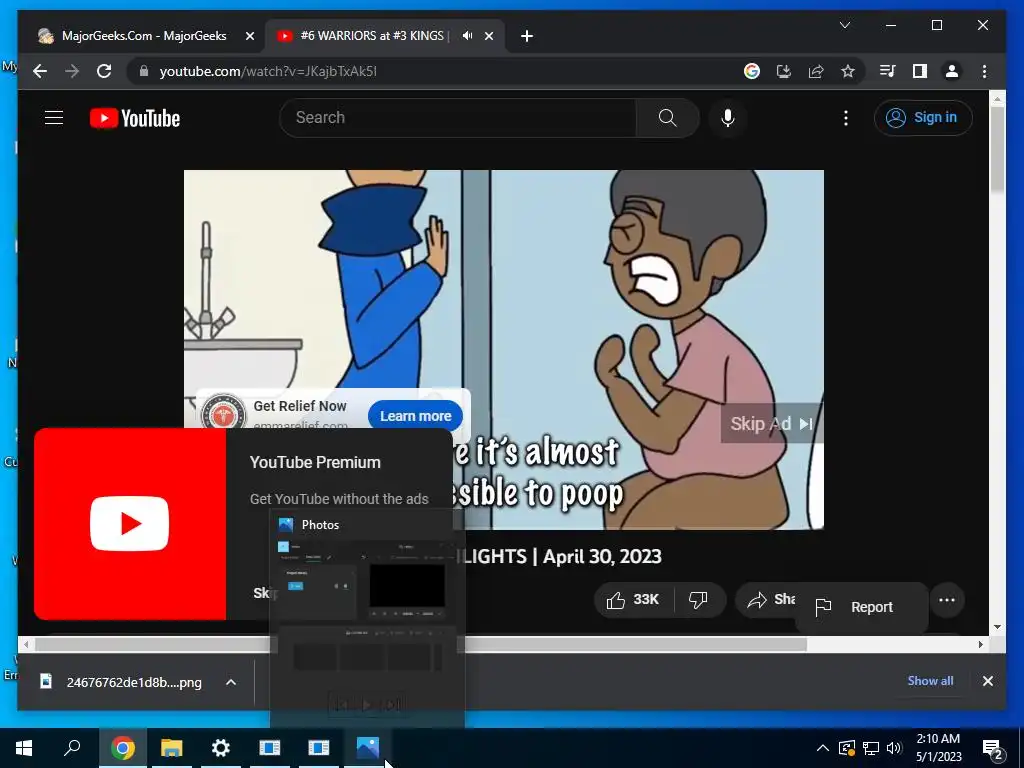Screen dimensions: 1024x768
Task: Skip the video advertisement
Action: point(771,423)
